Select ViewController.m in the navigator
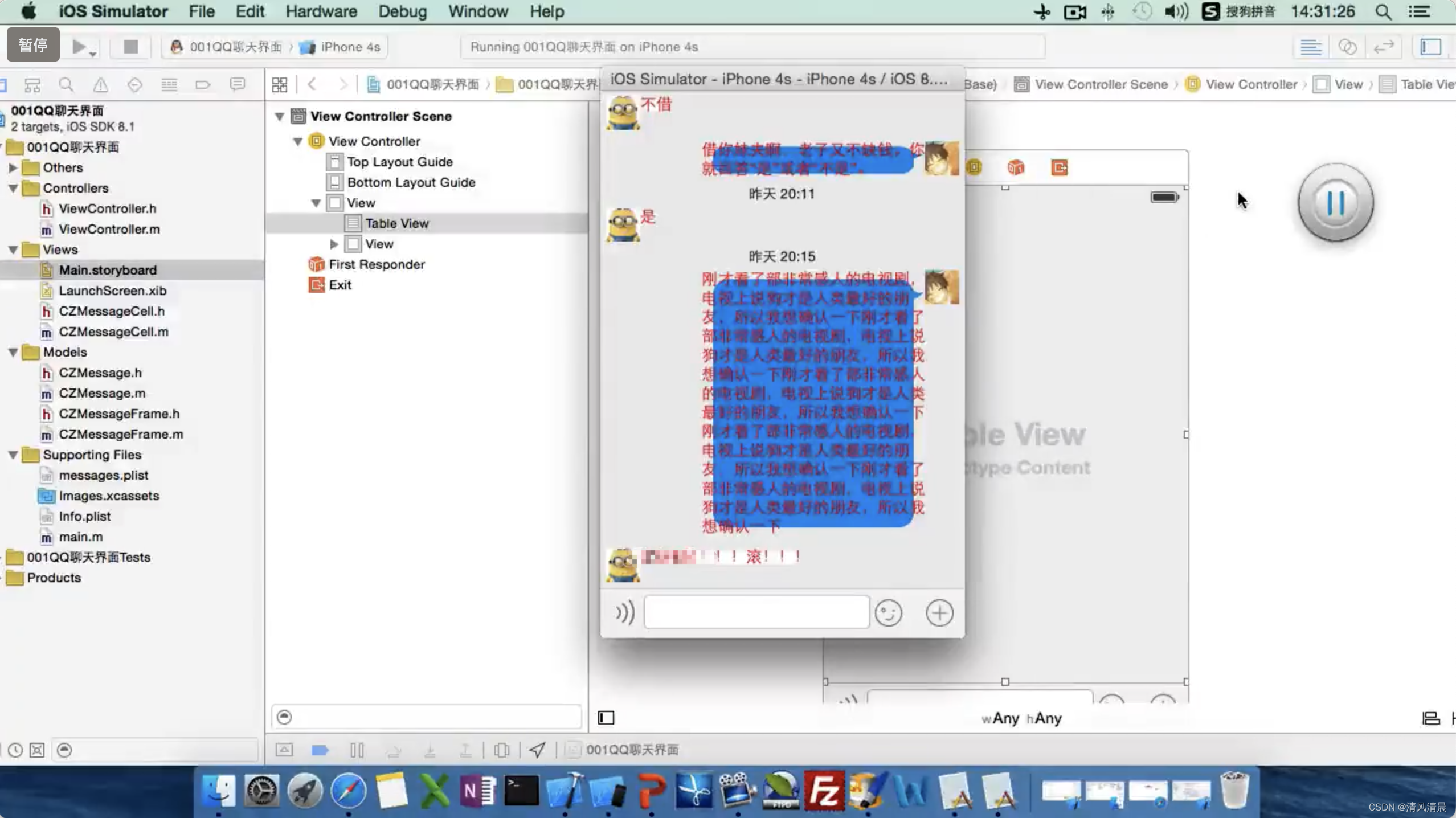This screenshot has height=818, width=1456. pyautogui.click(x=109, y=229)
